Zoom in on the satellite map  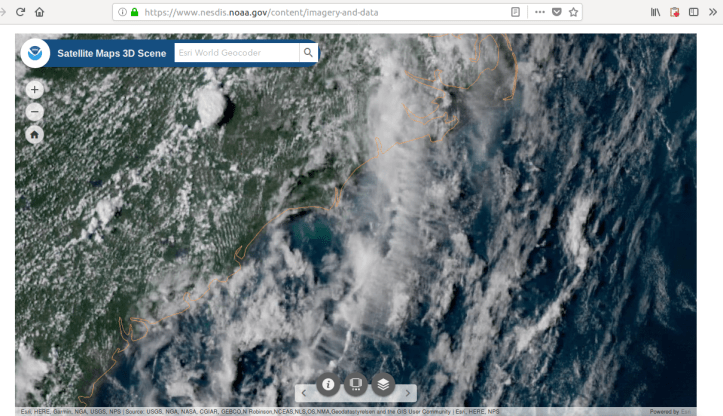tap(35, 89)
